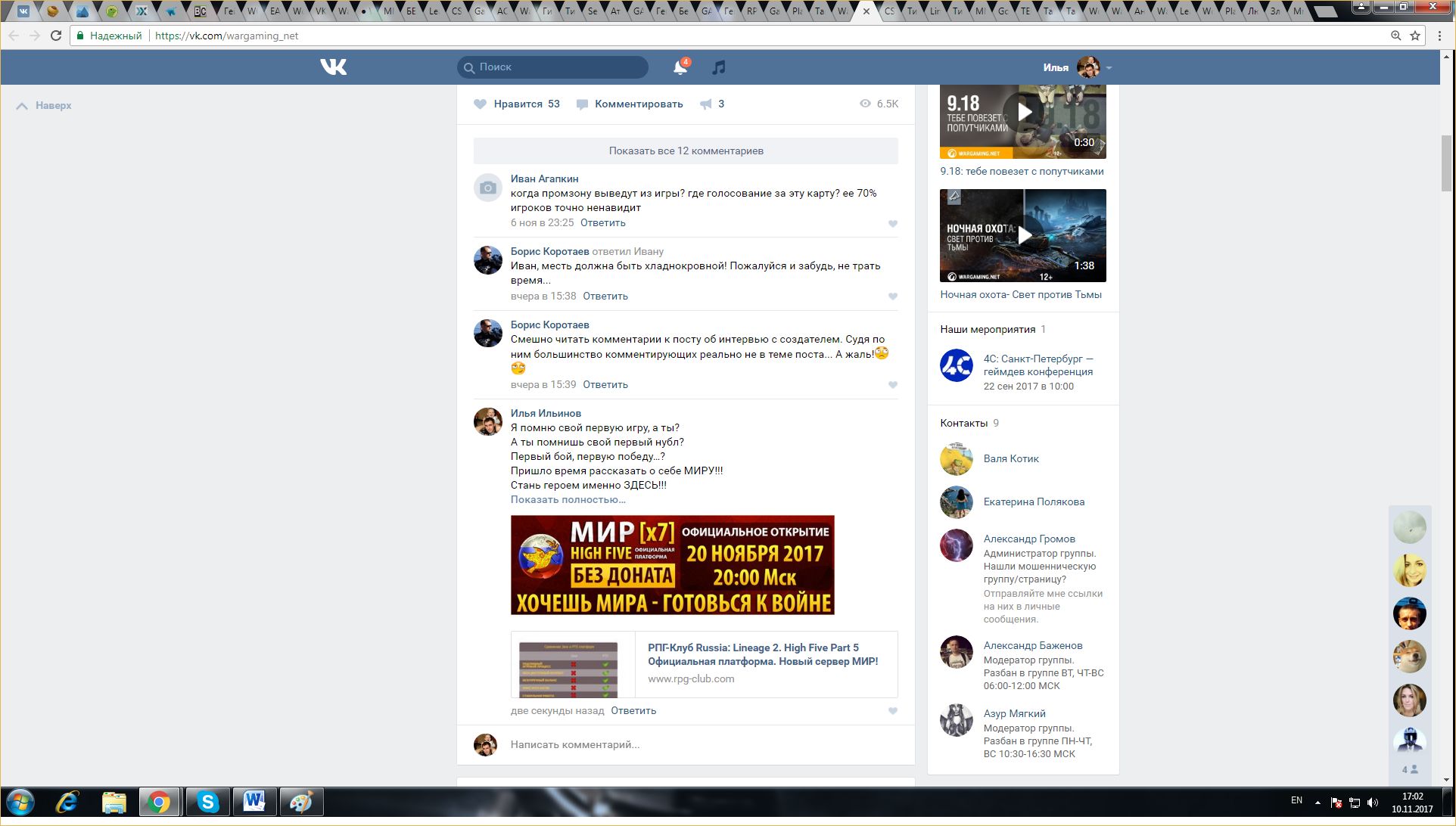Reply to Иван Агапкин's comment with Ответить
Image resolution: width=1456 pixels, height=826 pixels.
click(x=602, y=223)
